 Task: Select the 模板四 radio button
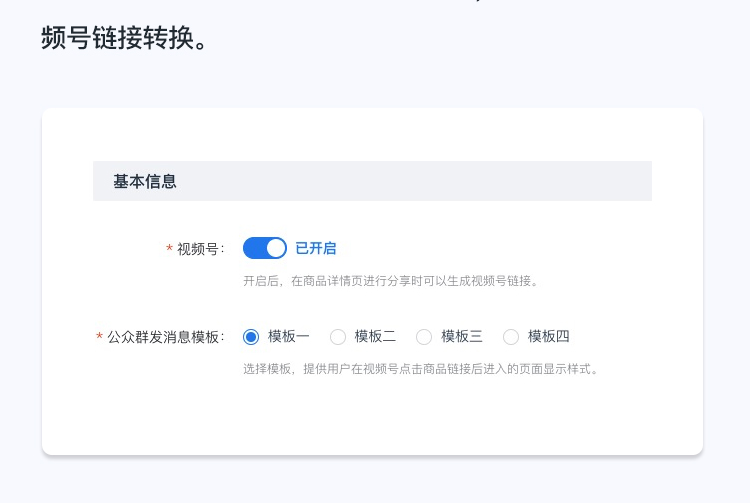click(511, 337)
